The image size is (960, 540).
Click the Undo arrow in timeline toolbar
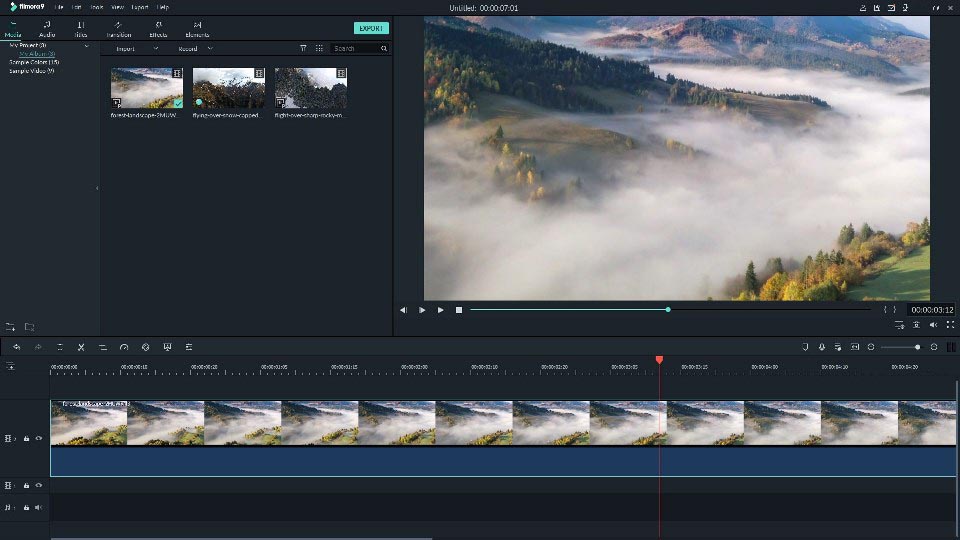coord(17,347)
